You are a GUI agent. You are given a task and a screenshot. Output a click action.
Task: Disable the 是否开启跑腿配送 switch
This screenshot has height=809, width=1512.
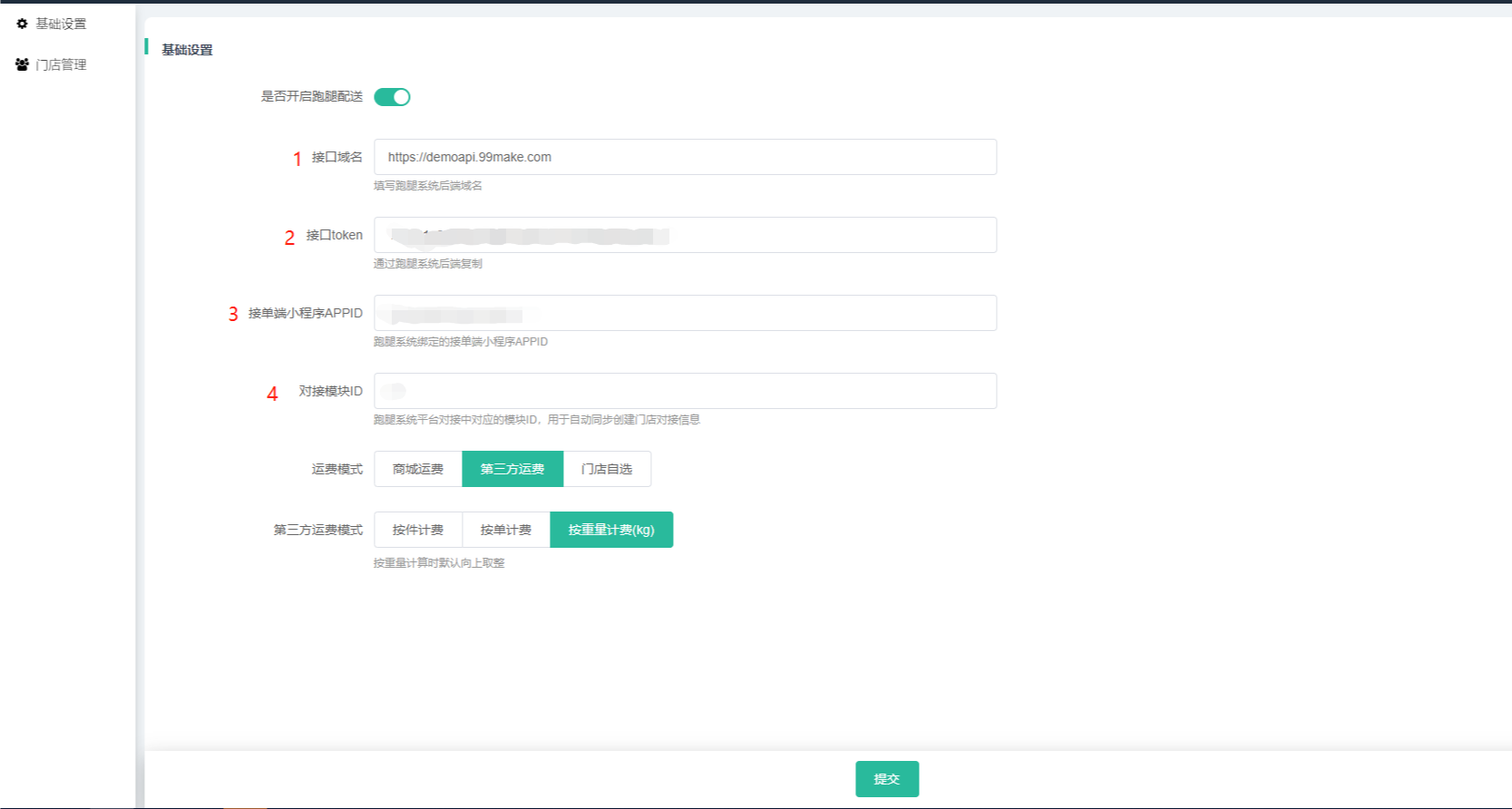click(392, 97)
